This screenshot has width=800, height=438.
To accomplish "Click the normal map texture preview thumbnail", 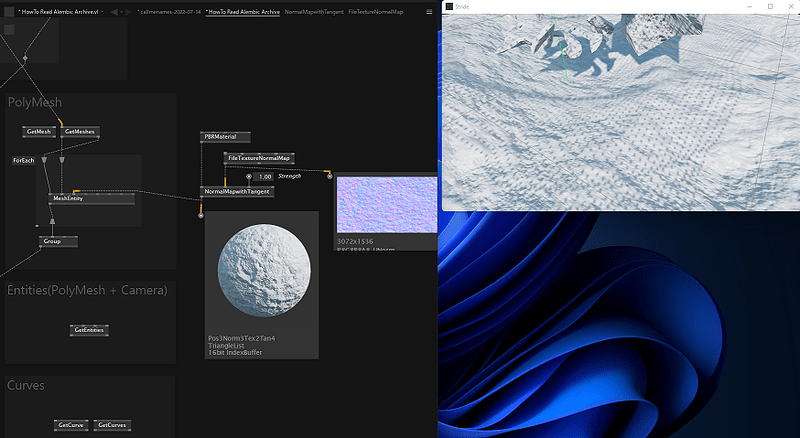I will 387,205.
